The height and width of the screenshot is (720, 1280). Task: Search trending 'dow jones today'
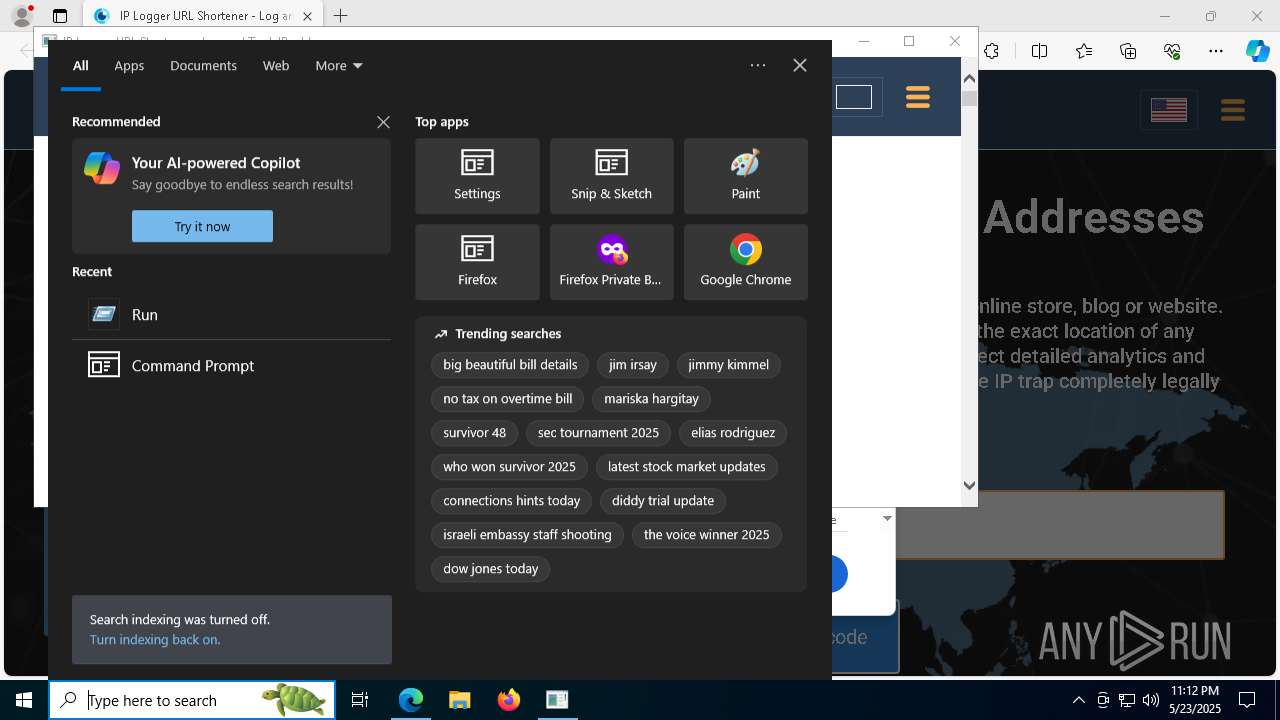[491, 569]
